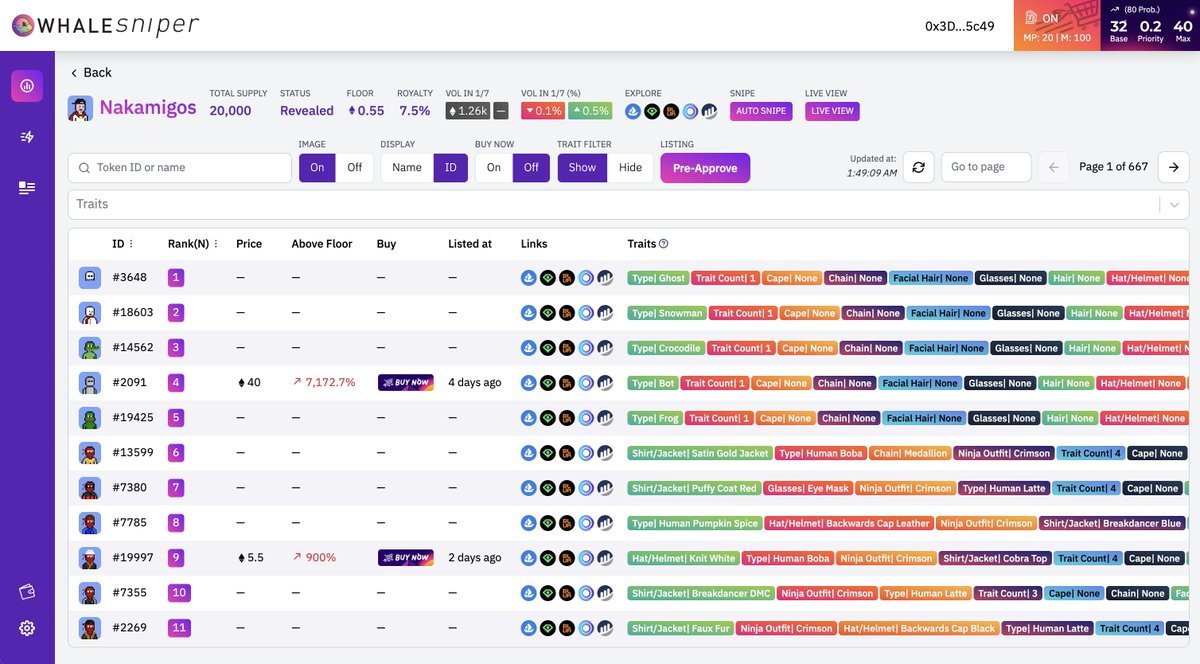The width and height of the screenshot is (1200, 664).
Task: Click the Type| Snowman trait tag
Action: click(667, 313)
